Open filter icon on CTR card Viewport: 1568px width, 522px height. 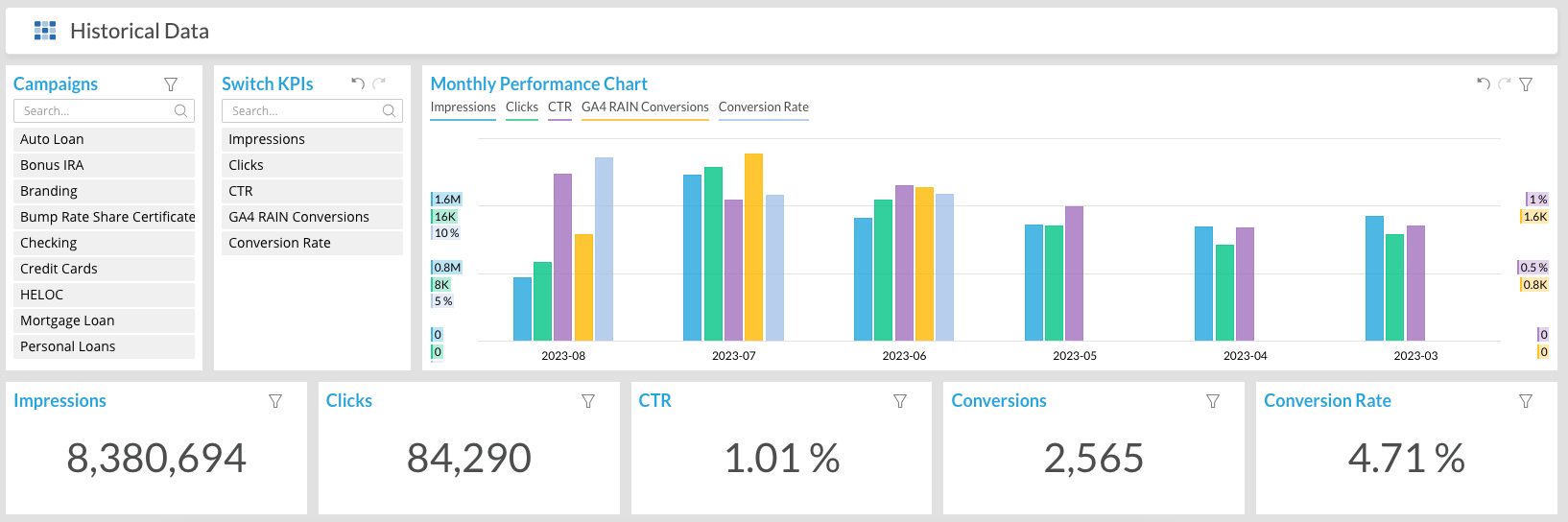900,401
